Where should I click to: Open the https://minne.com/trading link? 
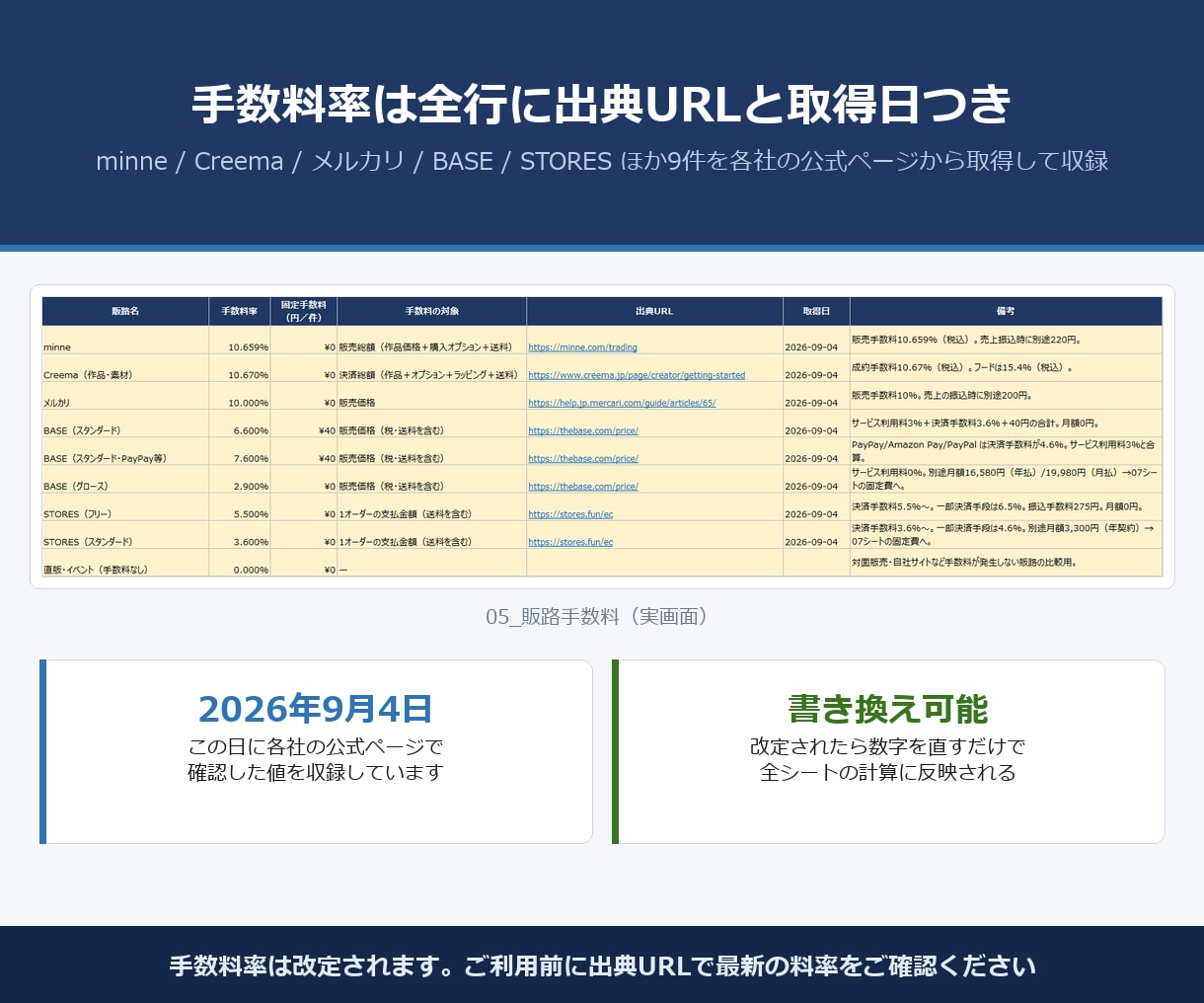582,347
